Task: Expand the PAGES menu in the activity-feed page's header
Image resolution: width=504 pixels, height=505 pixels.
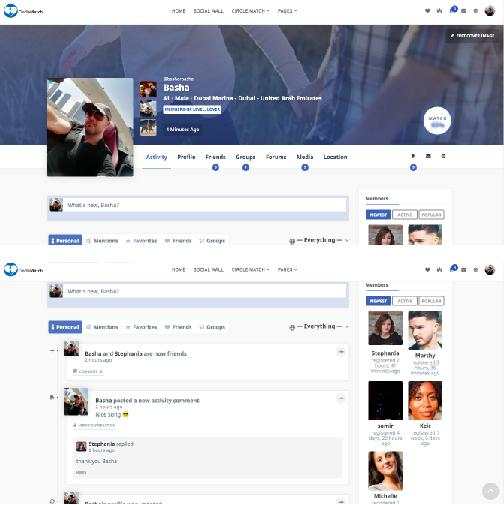Action: click(x=287, y=269)
